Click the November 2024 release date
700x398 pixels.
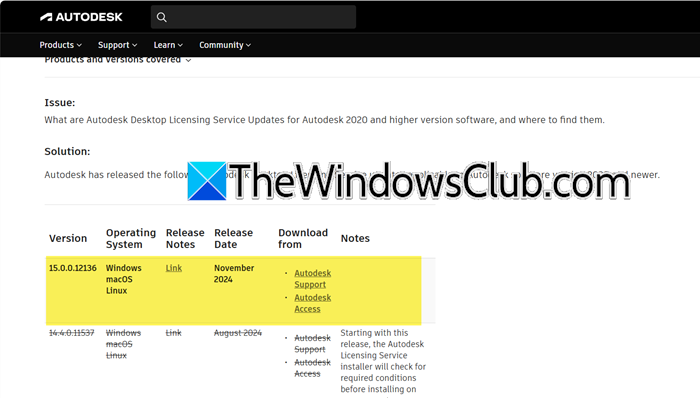[x=234, y=274]
